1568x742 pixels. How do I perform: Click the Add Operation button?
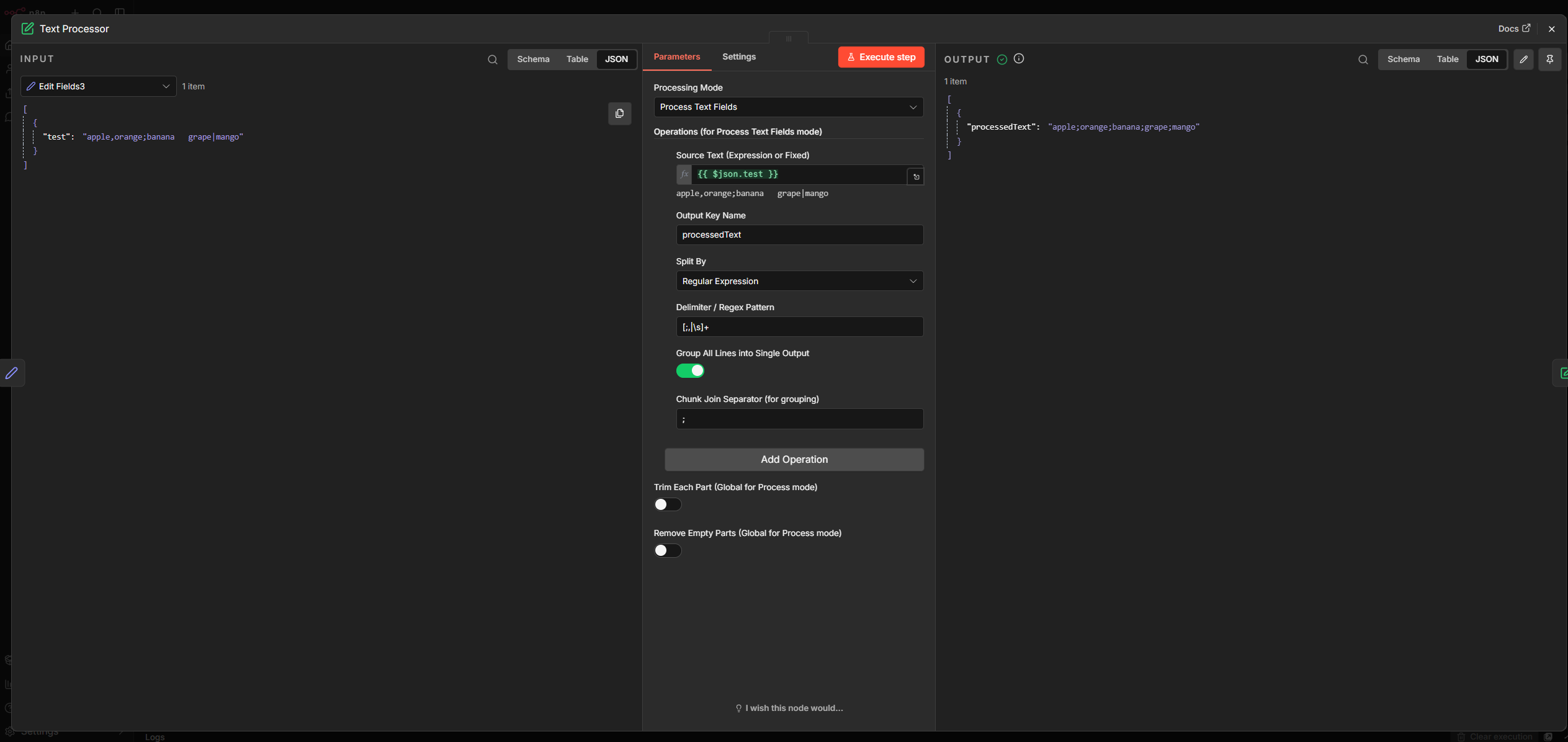coord(794,460)
